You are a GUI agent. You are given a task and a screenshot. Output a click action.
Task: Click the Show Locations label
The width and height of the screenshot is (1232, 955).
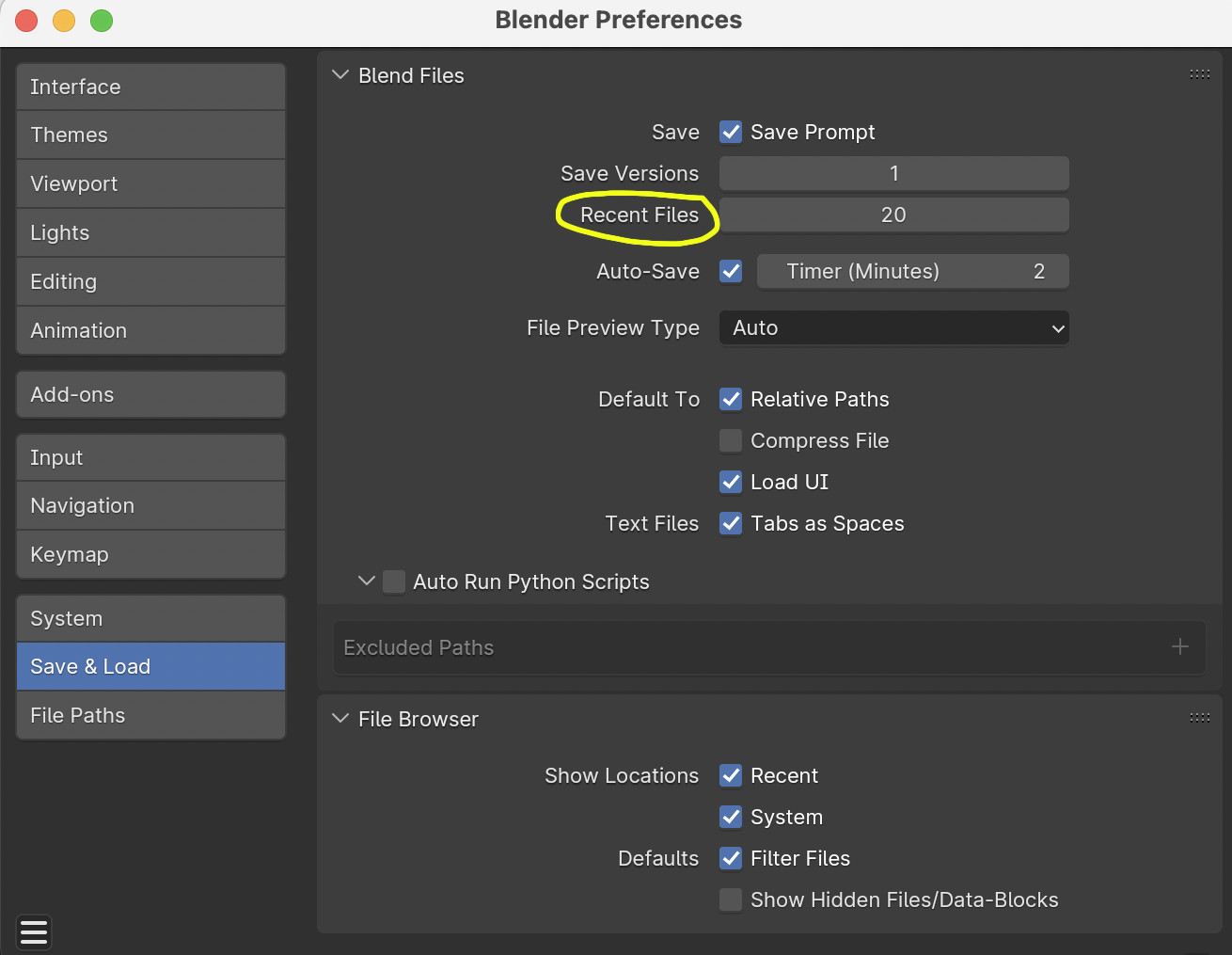click(x=622, y=775)
